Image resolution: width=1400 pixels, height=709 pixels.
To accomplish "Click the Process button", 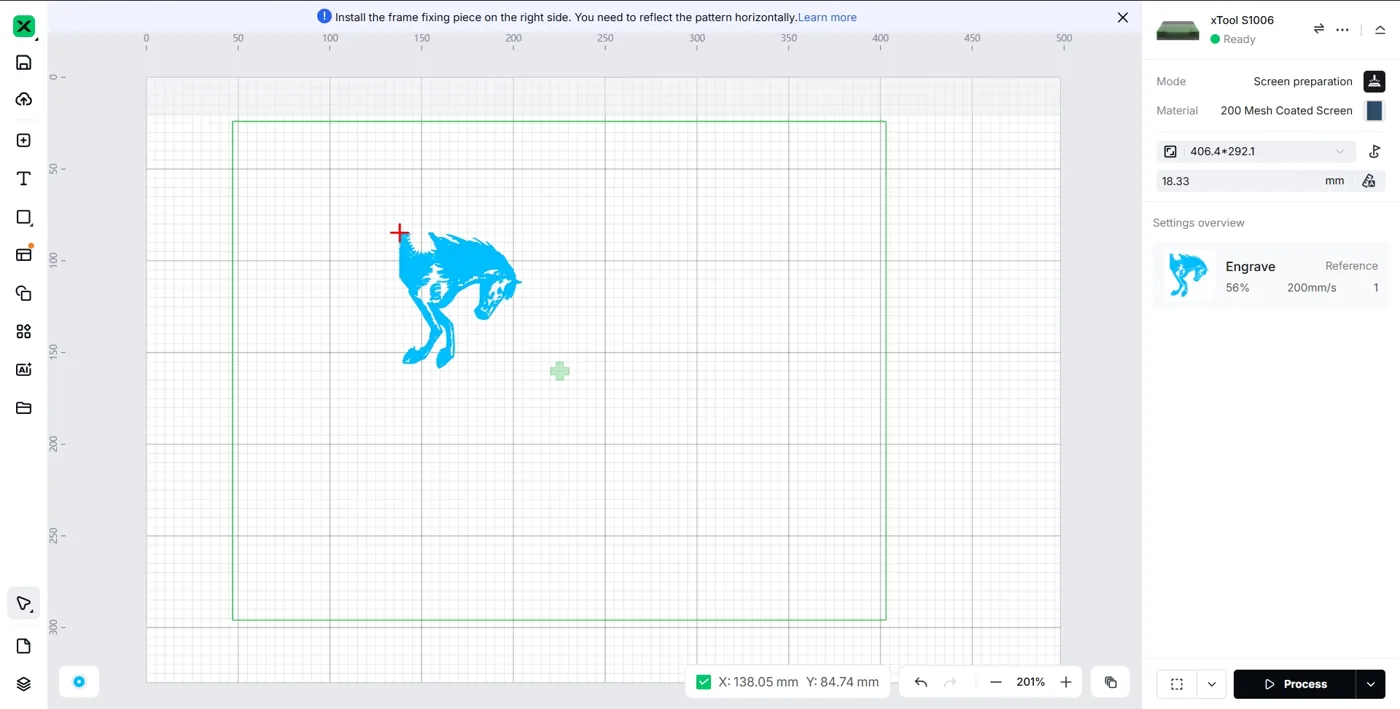I will point(1295,684).
